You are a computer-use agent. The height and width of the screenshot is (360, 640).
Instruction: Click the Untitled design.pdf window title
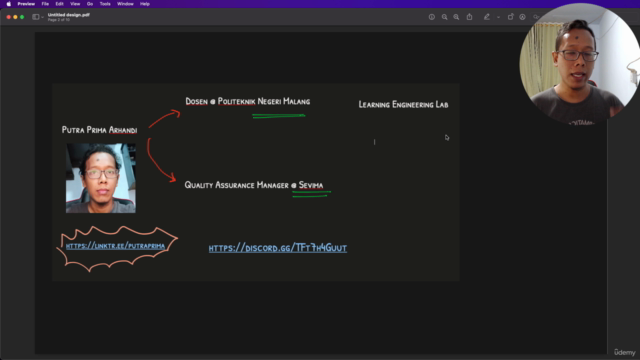69,15
